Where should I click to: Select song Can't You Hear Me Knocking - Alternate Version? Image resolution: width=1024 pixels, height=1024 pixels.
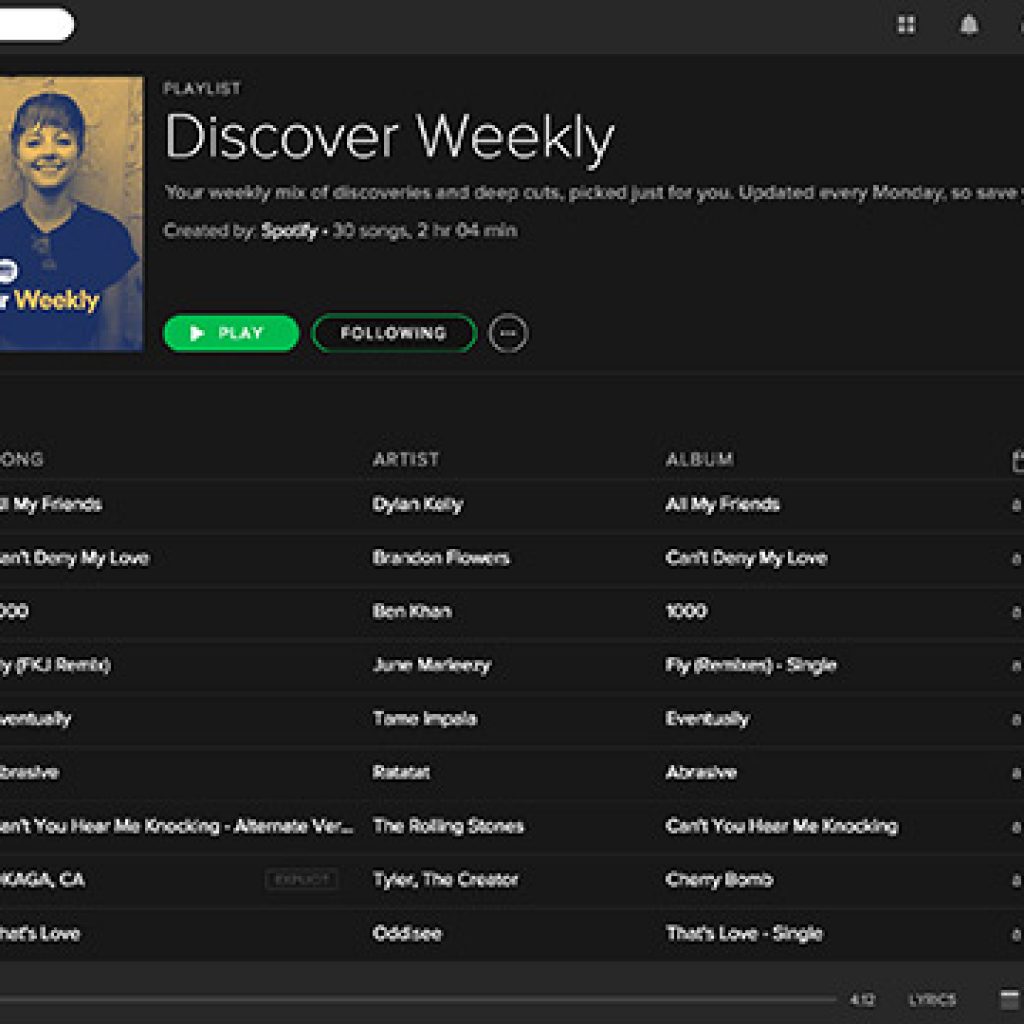[x=176, y=827]
